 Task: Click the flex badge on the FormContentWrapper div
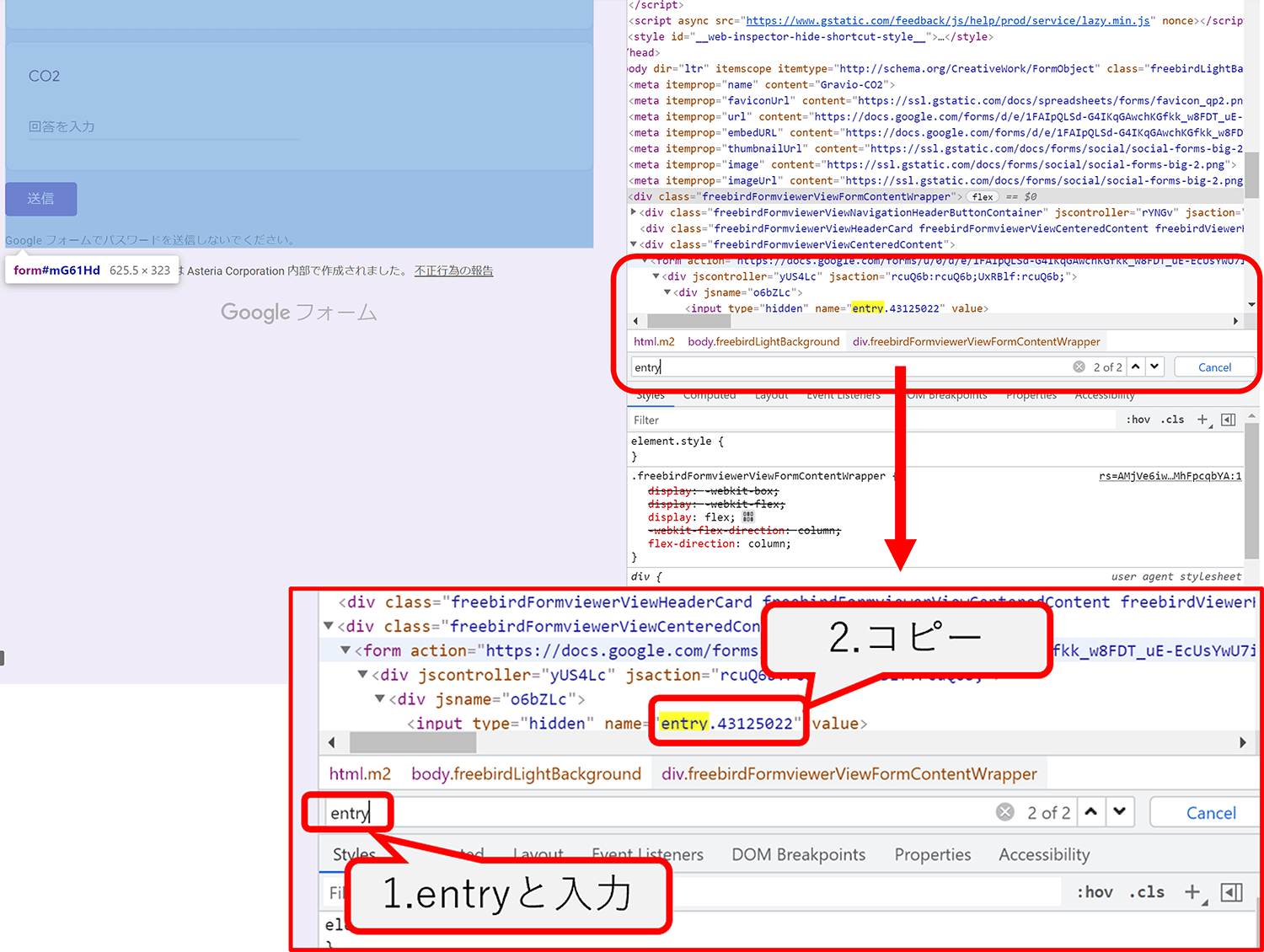tap(983, 196)
